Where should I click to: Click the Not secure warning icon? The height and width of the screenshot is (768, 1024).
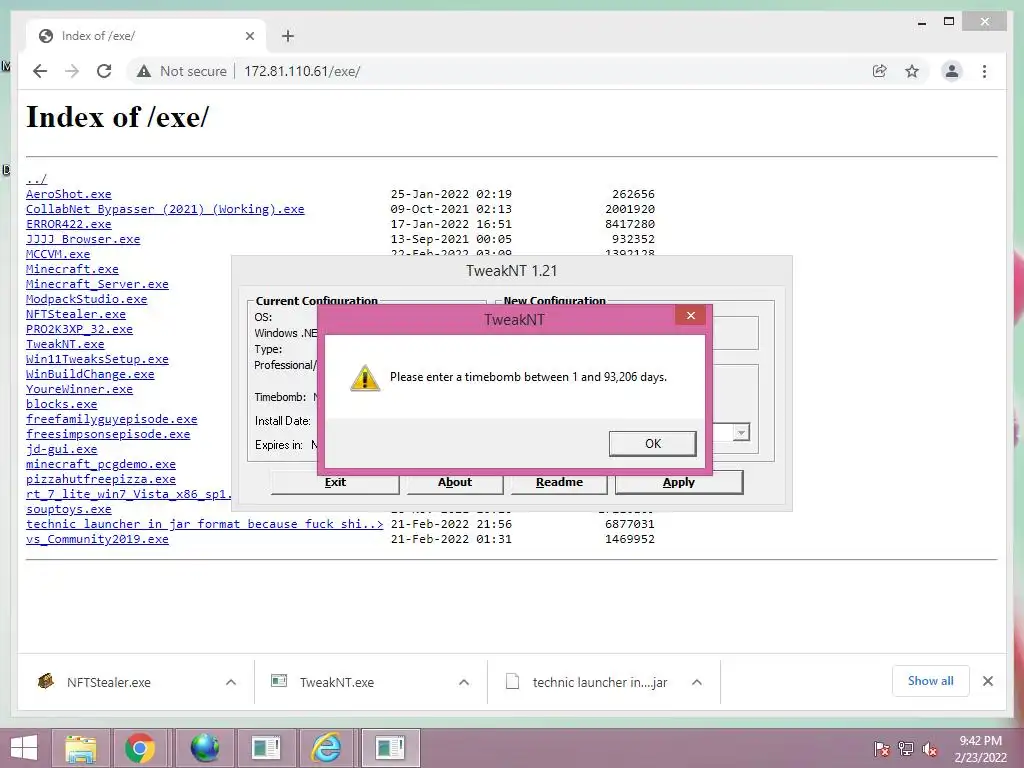(144, 71)
